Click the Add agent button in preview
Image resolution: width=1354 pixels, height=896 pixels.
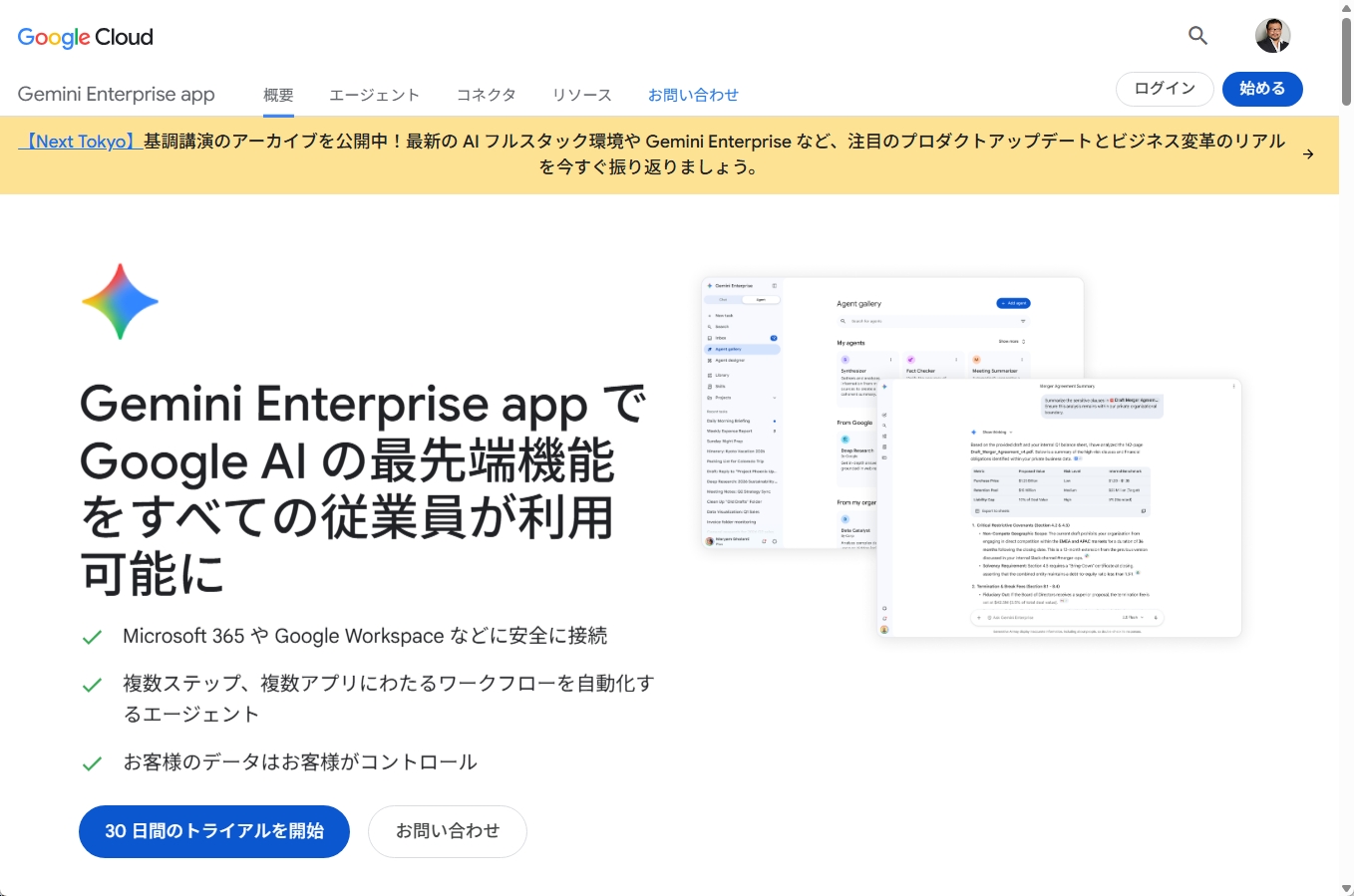pos(1013,303)
